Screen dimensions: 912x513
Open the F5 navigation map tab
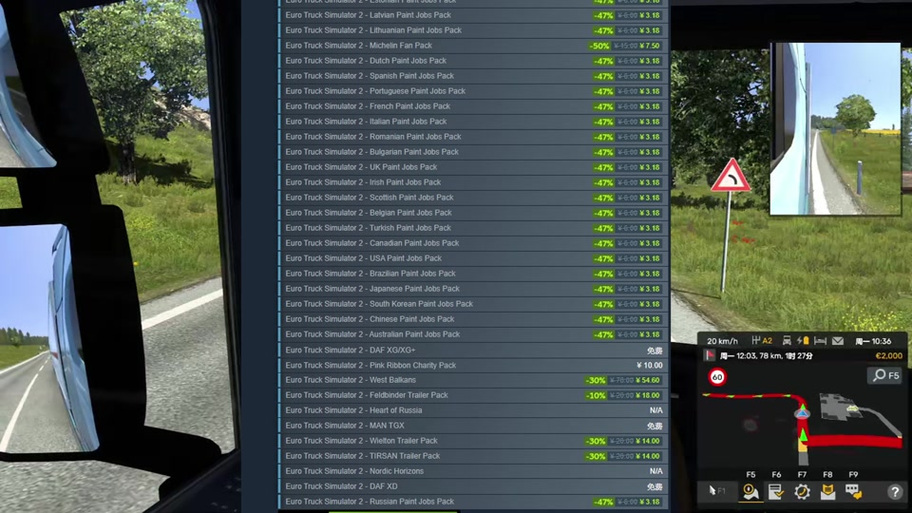[x=751, y=491]
